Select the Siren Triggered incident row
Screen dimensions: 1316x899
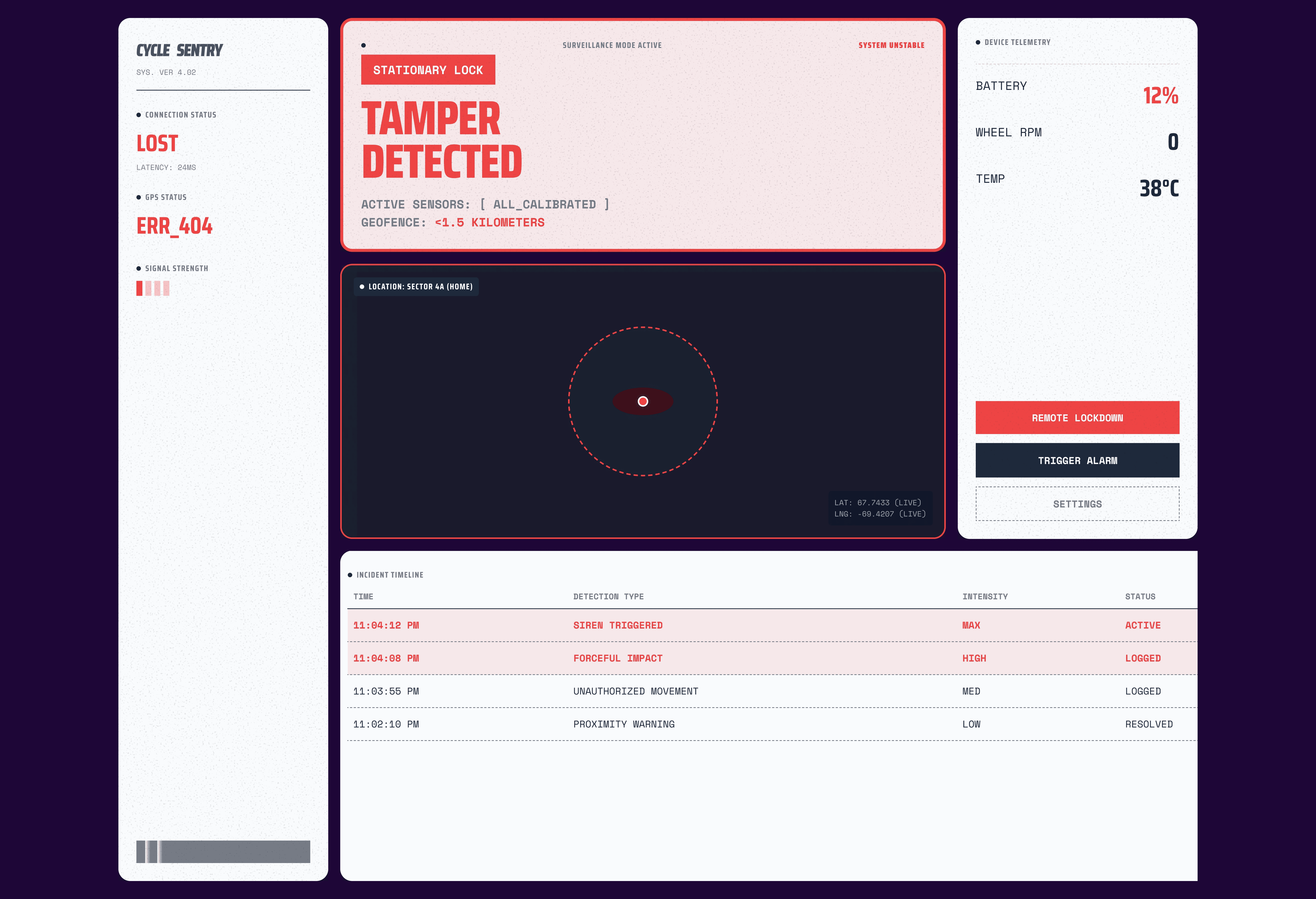(617, 625)
